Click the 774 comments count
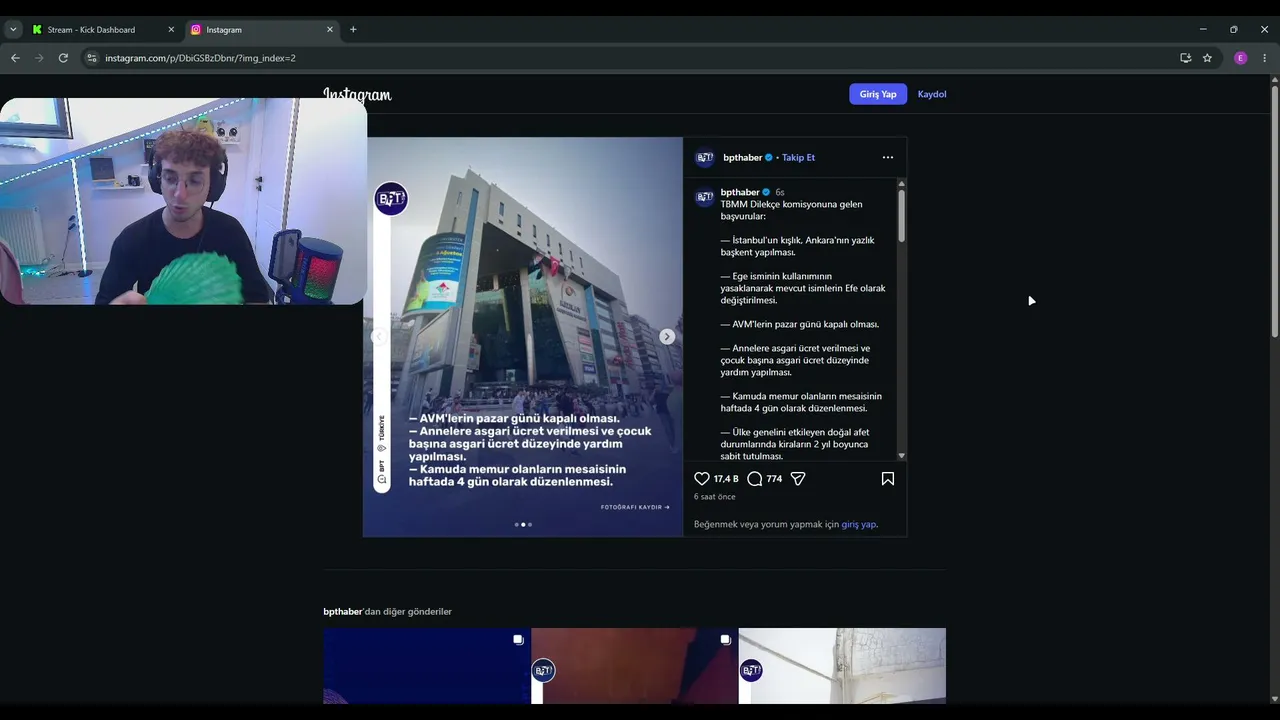 [774, 479]
